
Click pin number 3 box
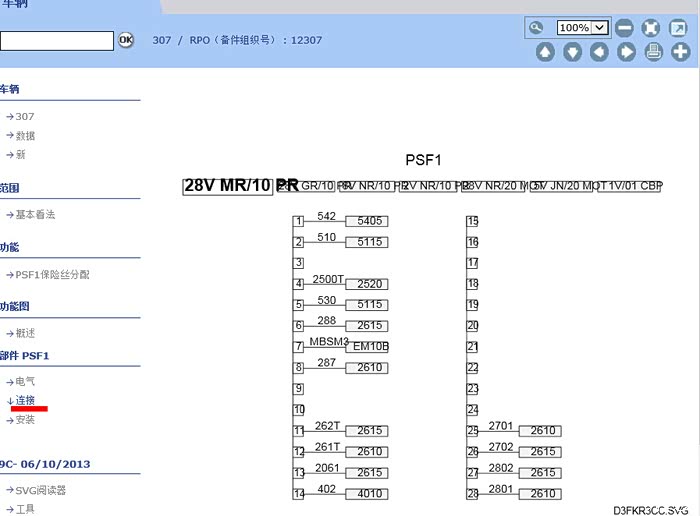click(299, 263)
